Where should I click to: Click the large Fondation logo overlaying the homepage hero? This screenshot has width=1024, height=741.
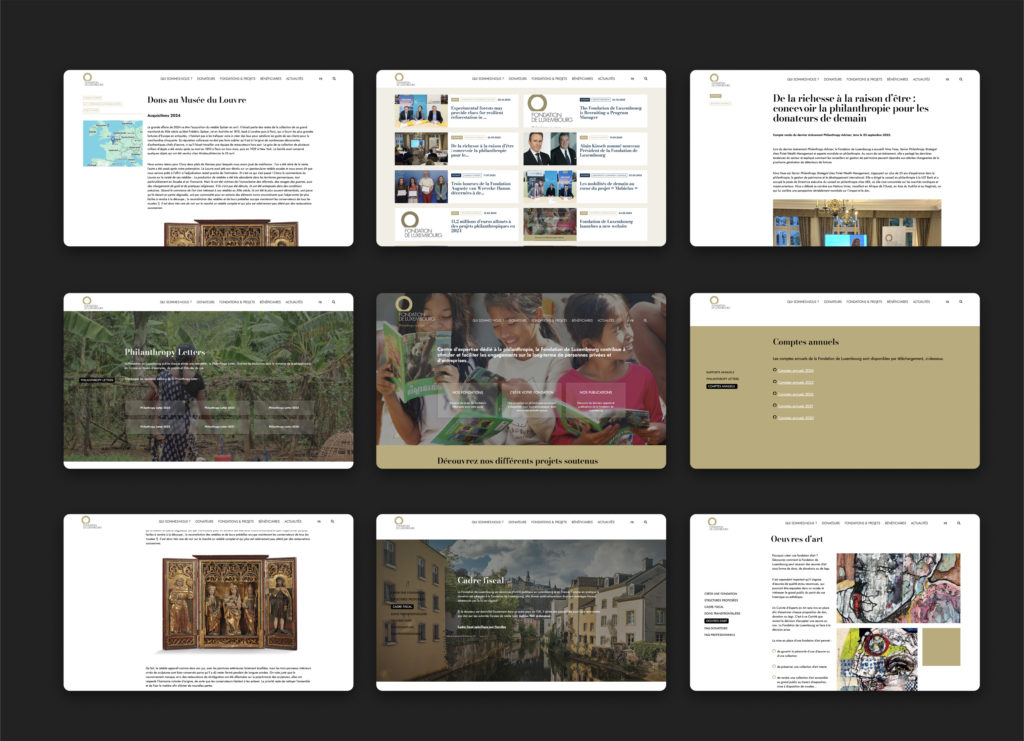tap(404, 307)
